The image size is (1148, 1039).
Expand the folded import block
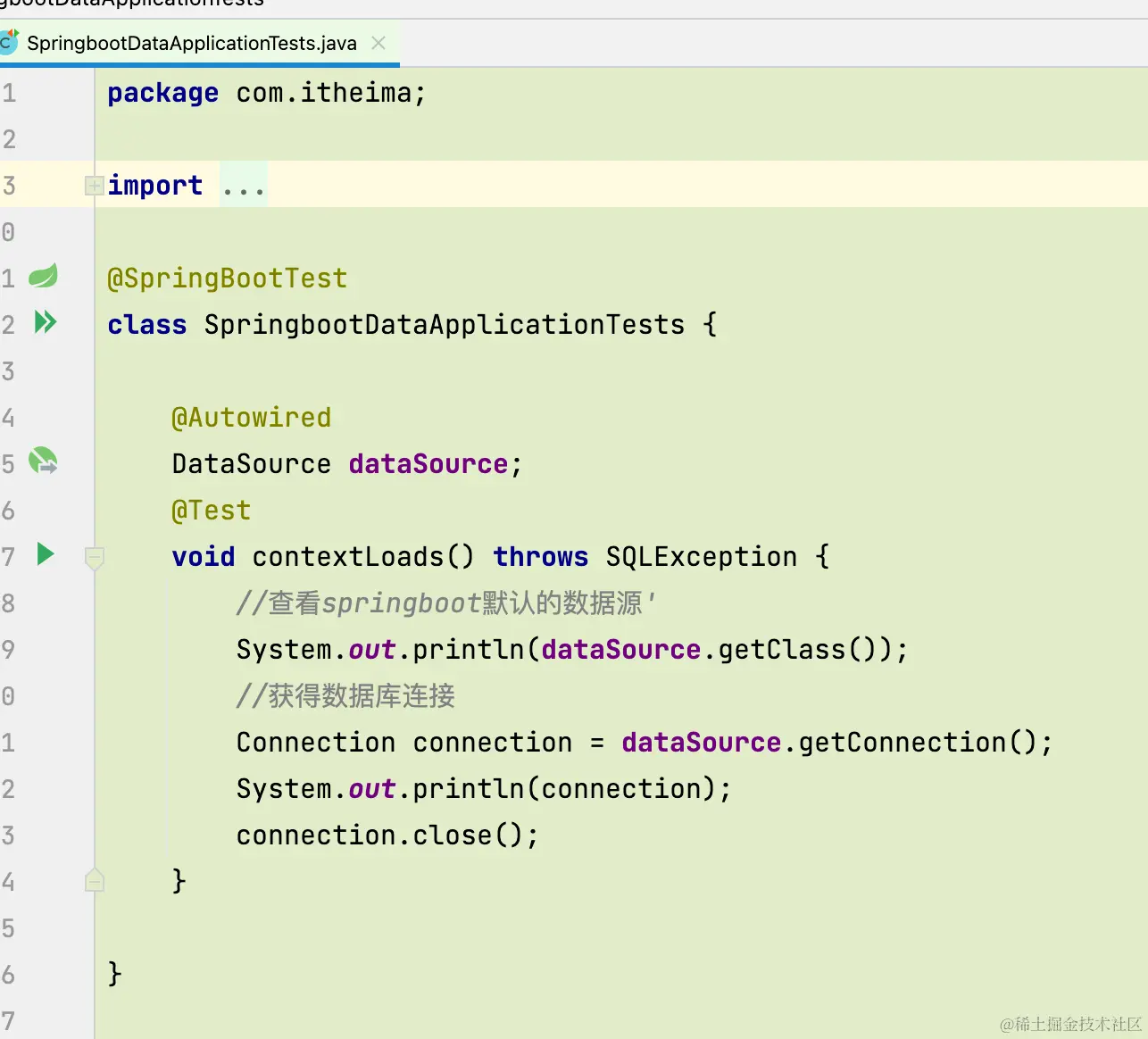click(x=94, y=186)
